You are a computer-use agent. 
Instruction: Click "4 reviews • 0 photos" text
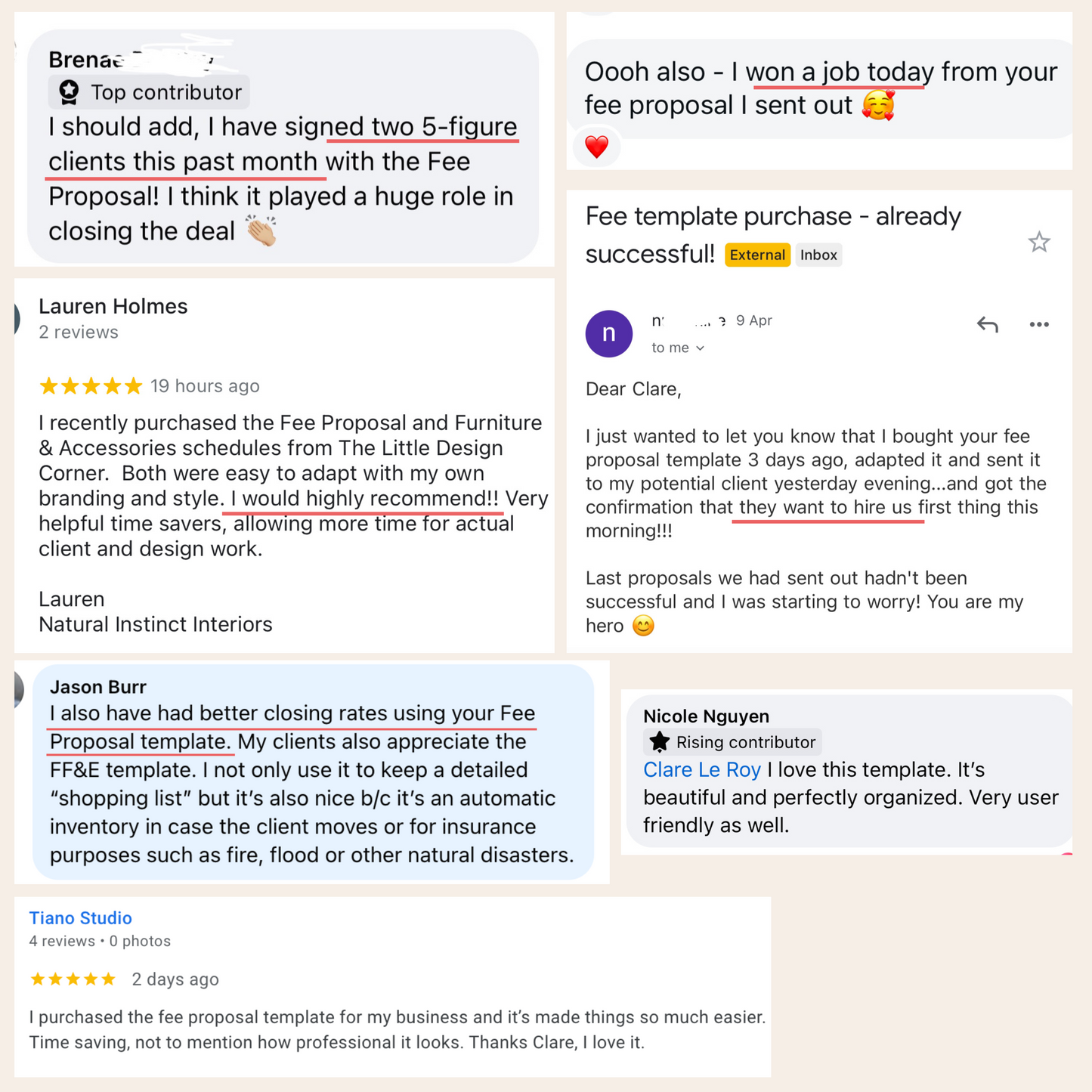tap(100, 942)
